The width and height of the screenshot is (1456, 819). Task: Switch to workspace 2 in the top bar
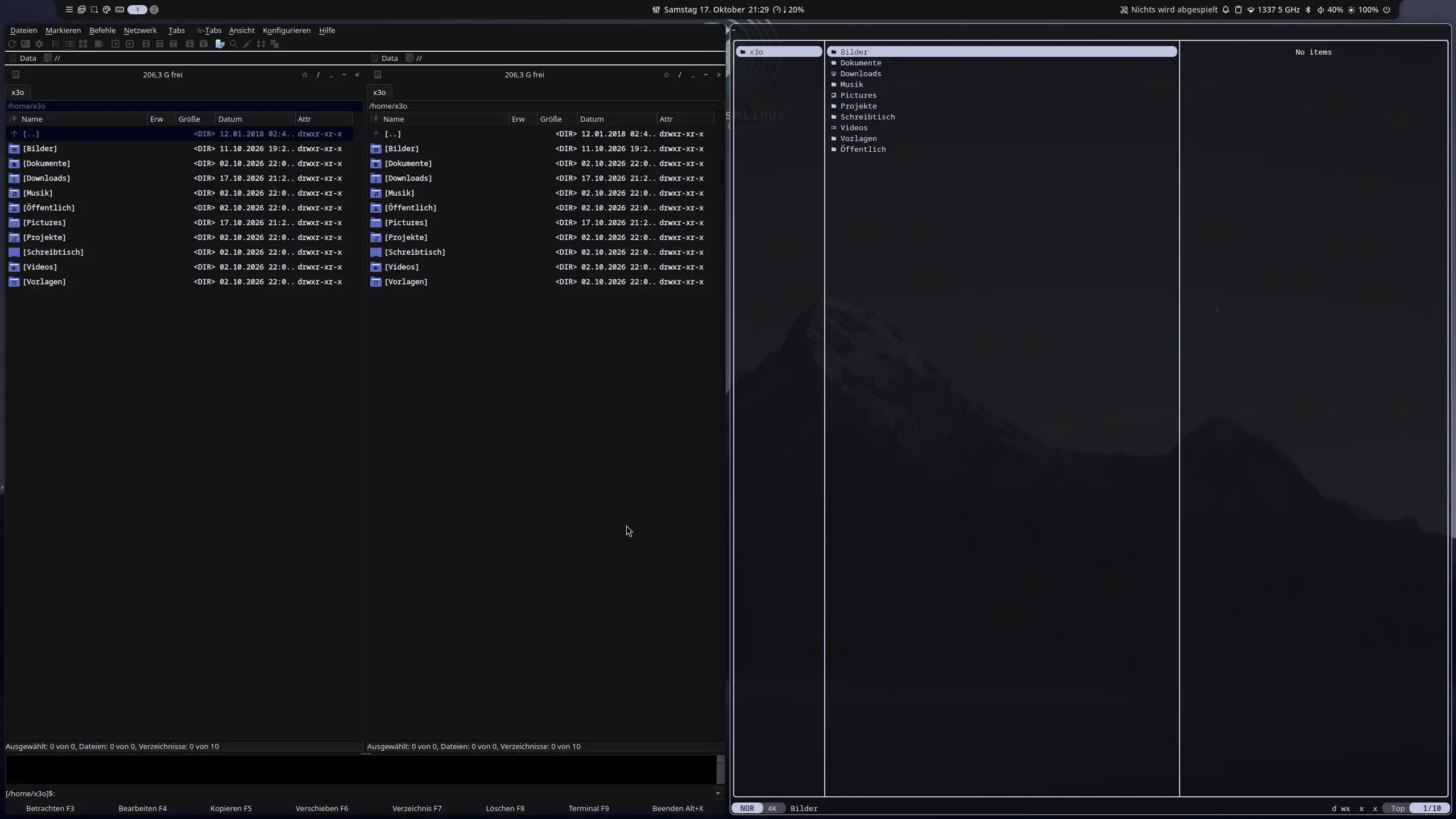(154, 10)
